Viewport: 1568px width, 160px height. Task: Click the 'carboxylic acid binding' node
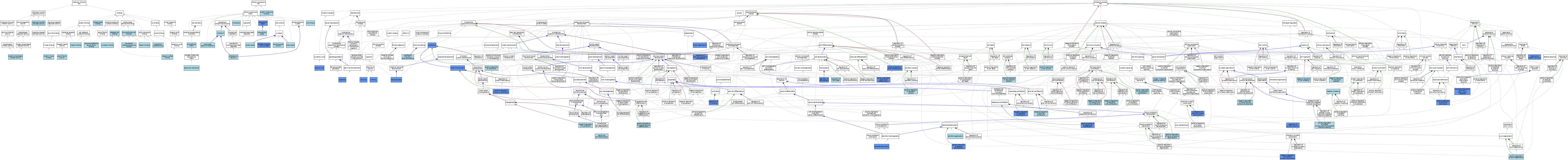pyautogui.click(x=177, y=45)
